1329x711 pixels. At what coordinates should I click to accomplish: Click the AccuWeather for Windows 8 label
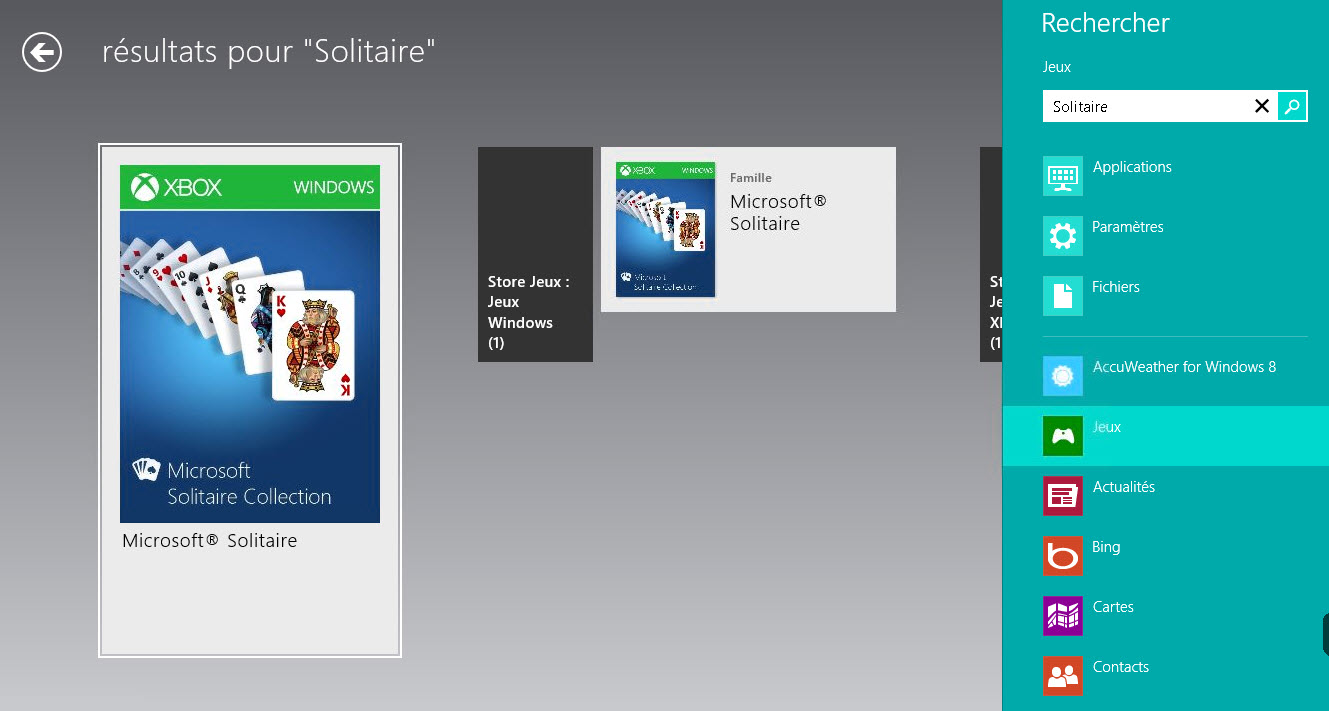(1185, 367)
